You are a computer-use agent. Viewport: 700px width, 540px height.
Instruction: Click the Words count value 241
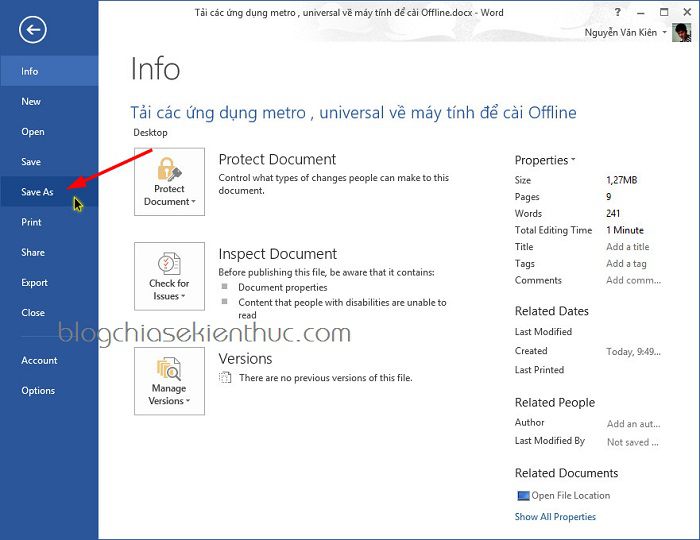point(613,213)
